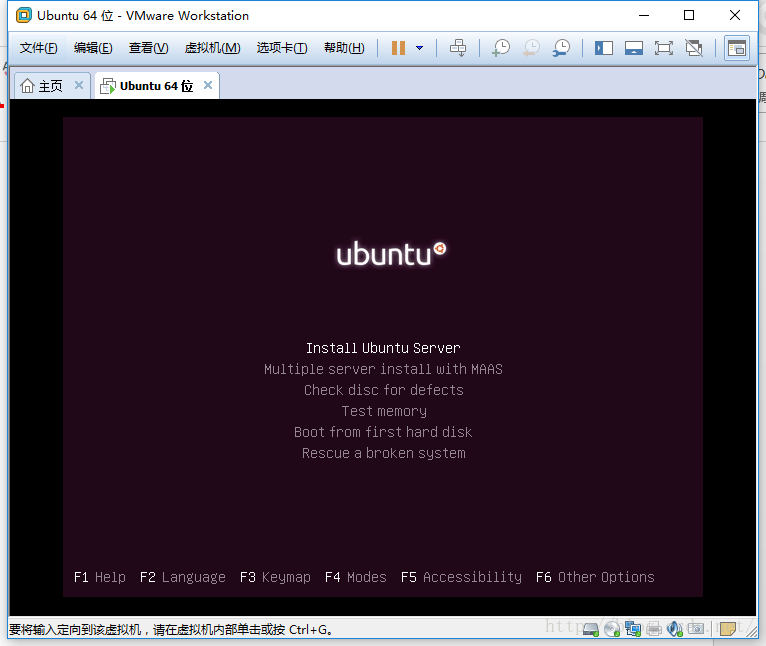Open the snapshot manager icon
This screenshot has height=646, width=766.
tap(561, 48)
